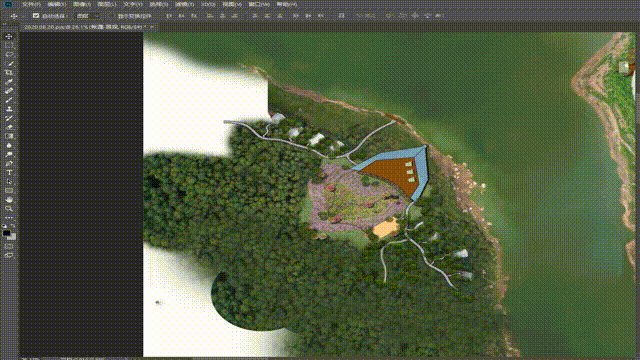This screenshot has height=360, width=640.
Task: Click Distribute Left Edges icon
Action: tap(296, 16)
